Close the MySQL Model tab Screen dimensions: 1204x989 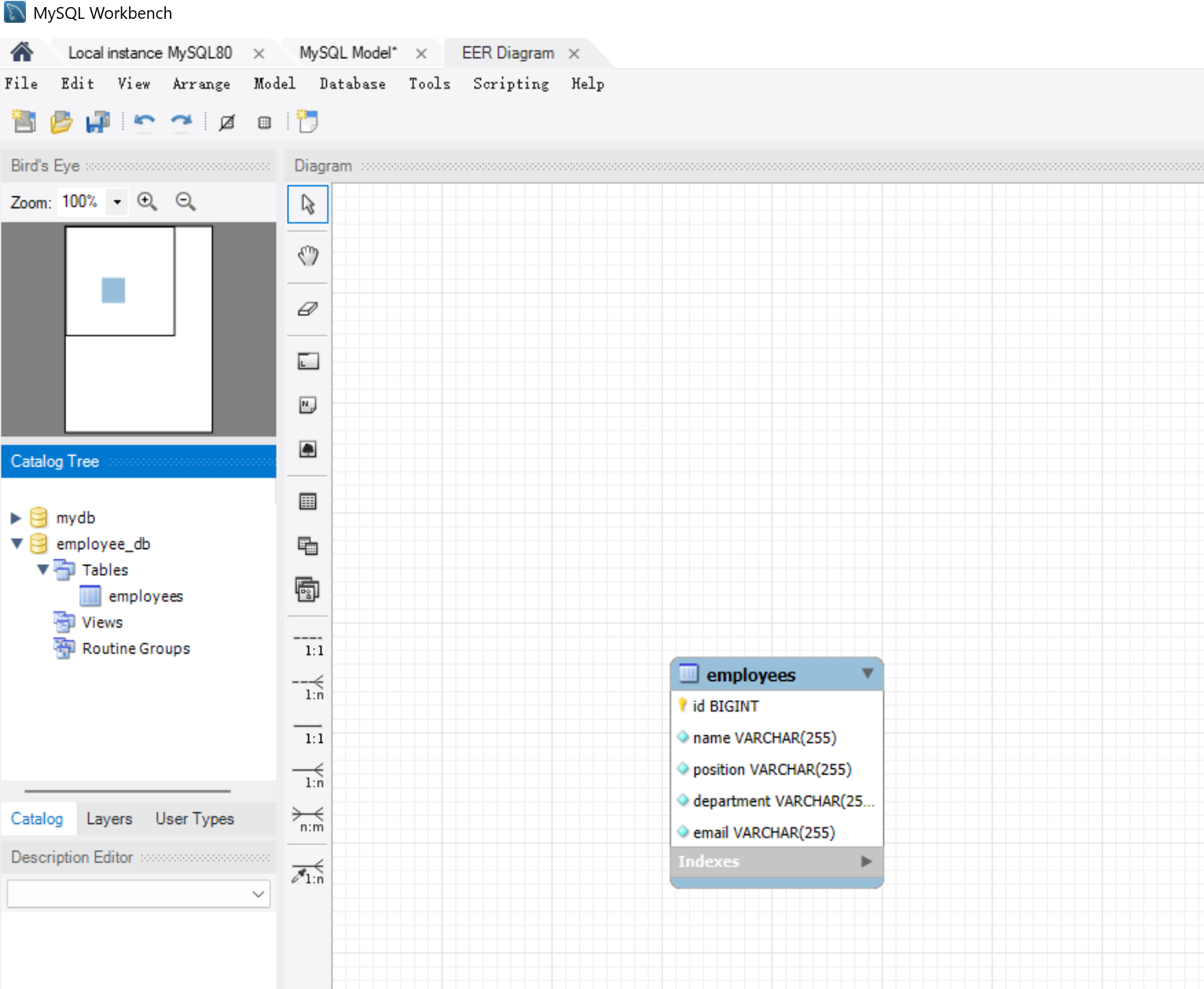[421, 53]
